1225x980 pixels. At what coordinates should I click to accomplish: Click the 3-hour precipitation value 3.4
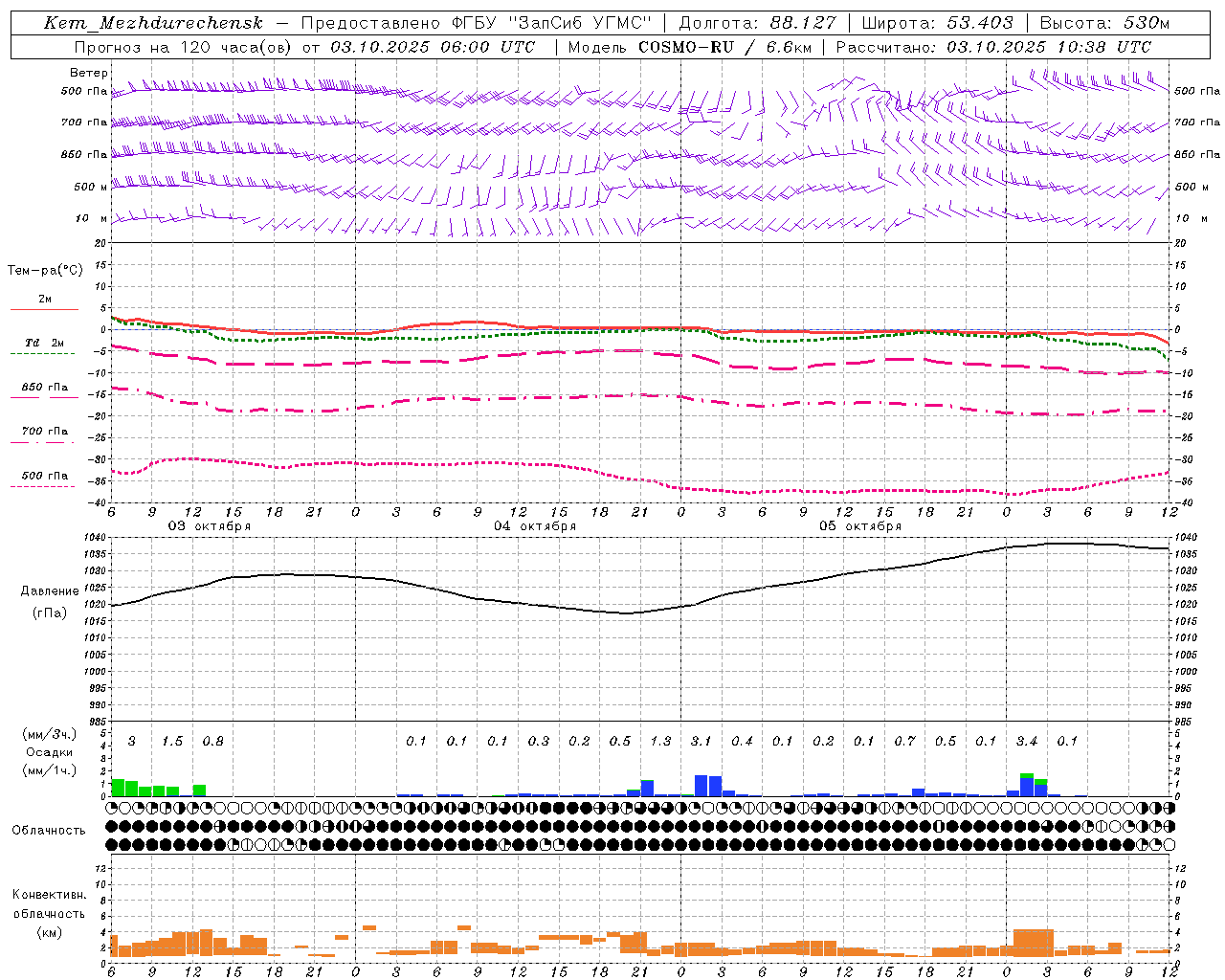coord(1027,742)
